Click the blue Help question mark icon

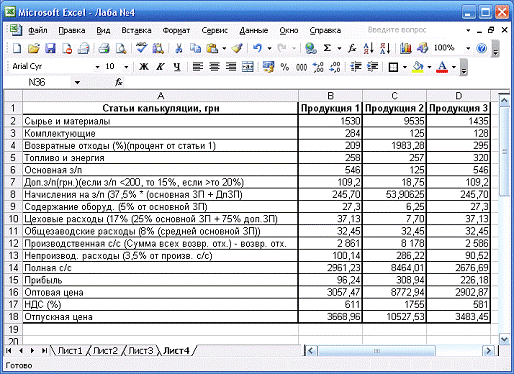482,48
